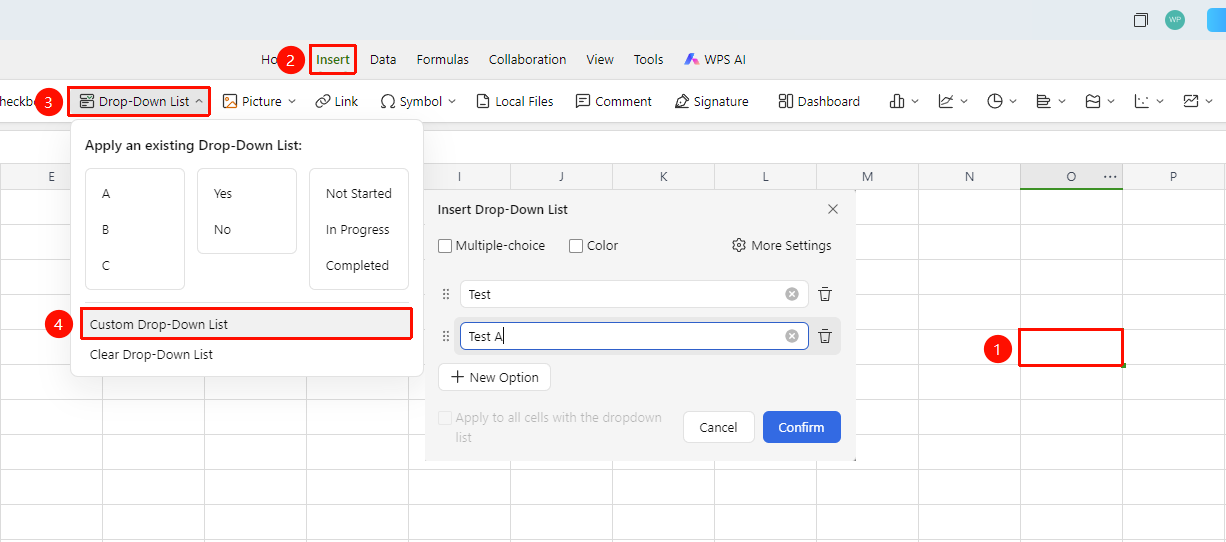Apply the A B C drop-down list preset
Viewport: 1226px width, 542px height.
135,229
